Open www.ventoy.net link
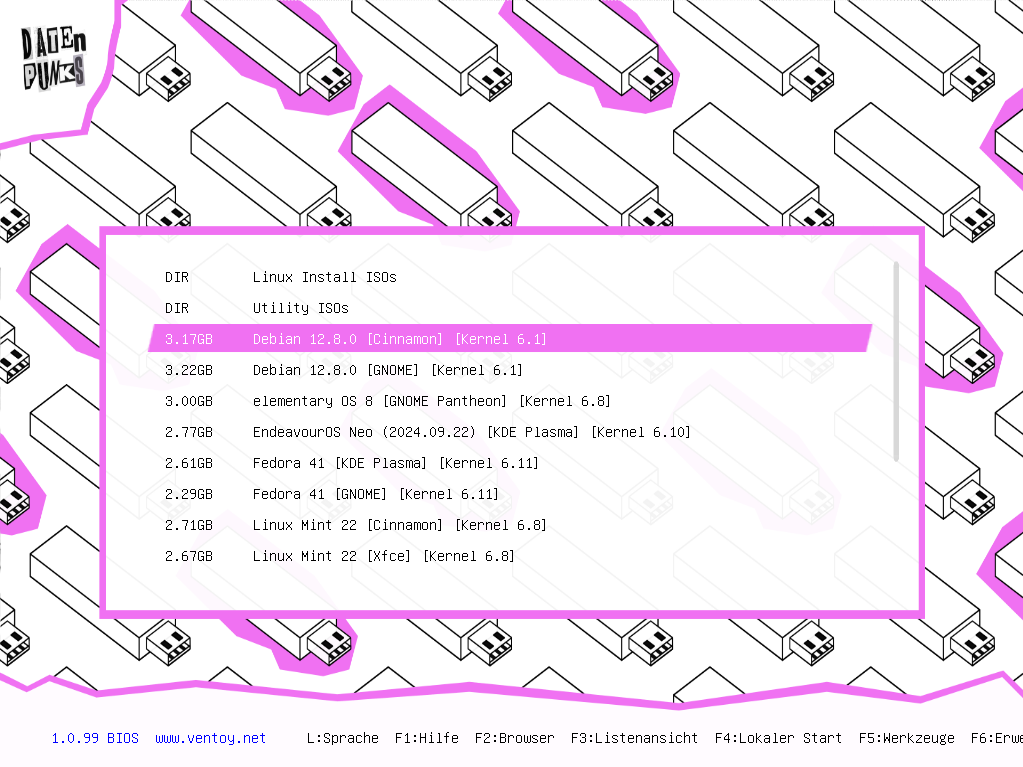 pos(211,738)
